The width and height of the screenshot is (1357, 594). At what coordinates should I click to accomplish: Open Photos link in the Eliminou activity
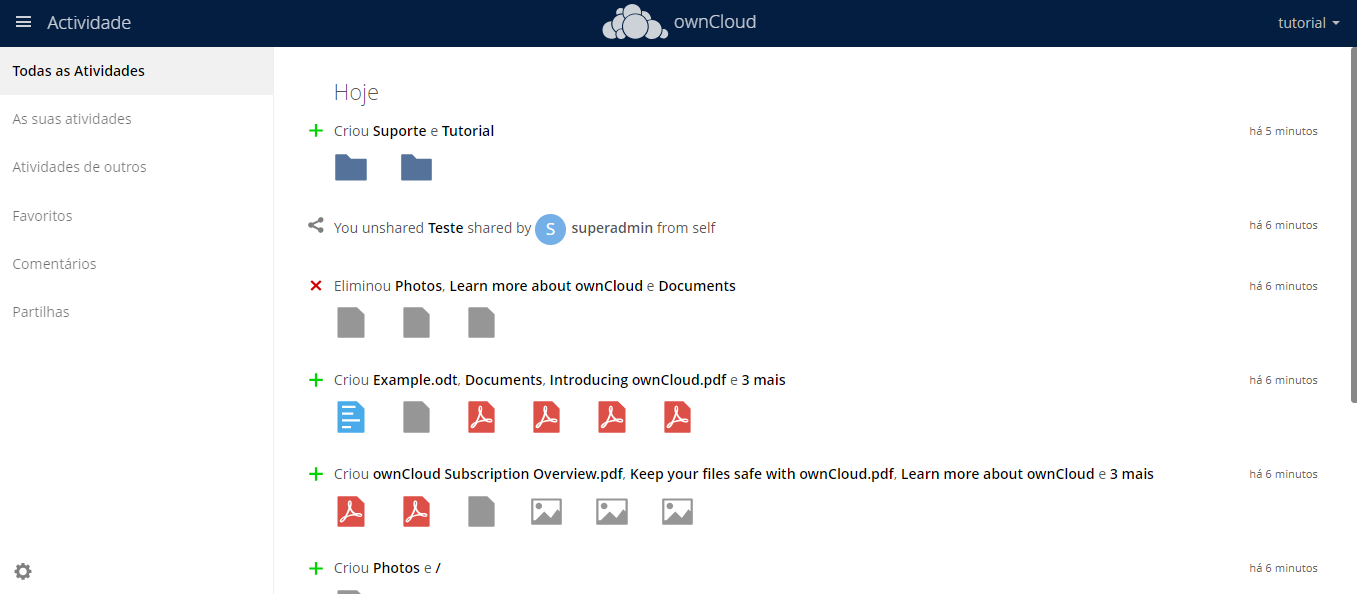coord(418,286)
